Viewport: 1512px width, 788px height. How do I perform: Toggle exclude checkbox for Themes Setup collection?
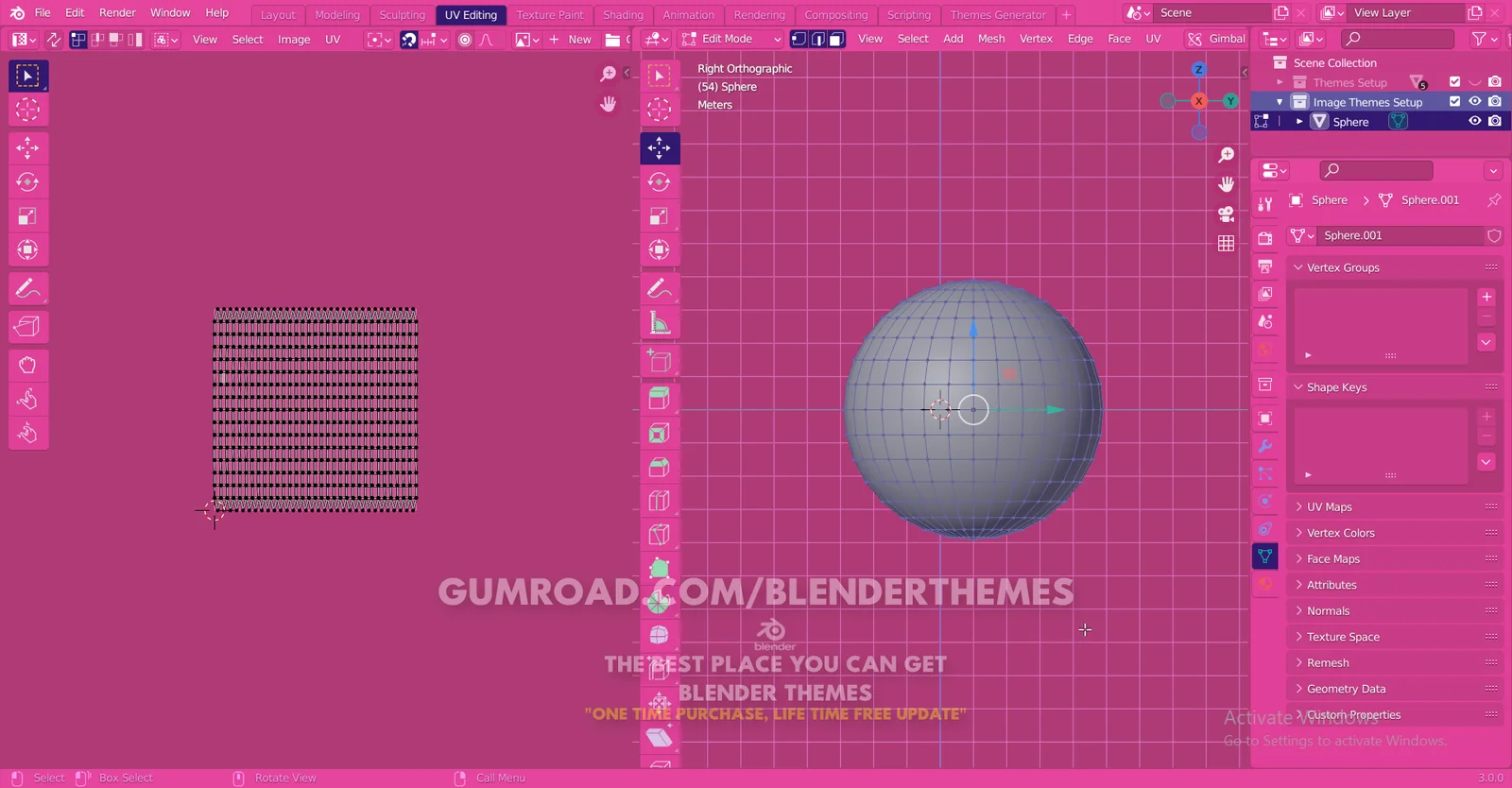pos(1454,82)
